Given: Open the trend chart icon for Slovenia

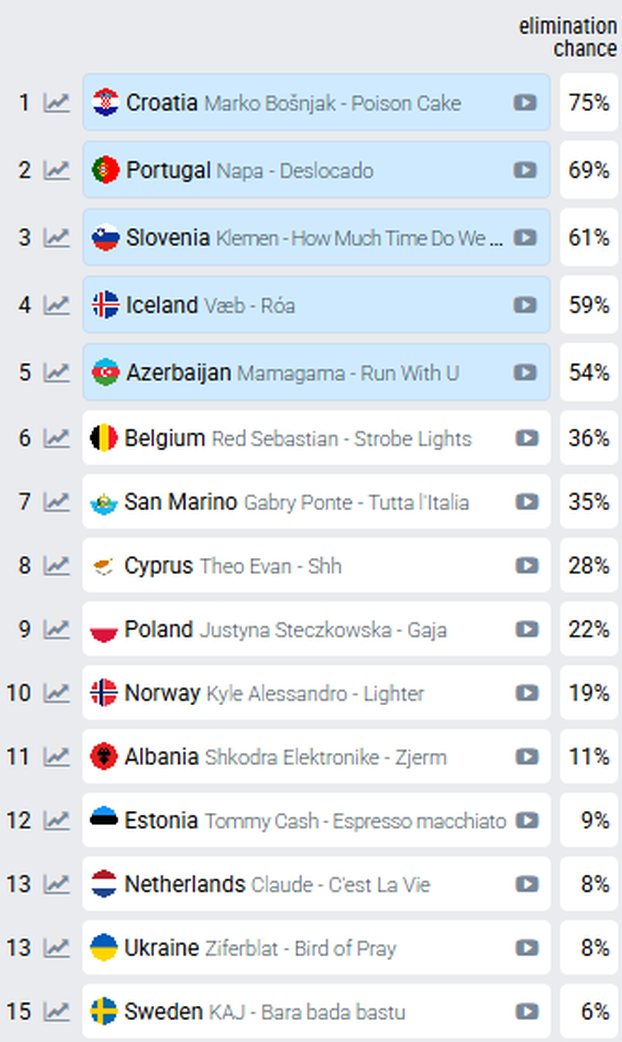Looking at the screenshot, I should pyautogui.click(x=56, y=238).
